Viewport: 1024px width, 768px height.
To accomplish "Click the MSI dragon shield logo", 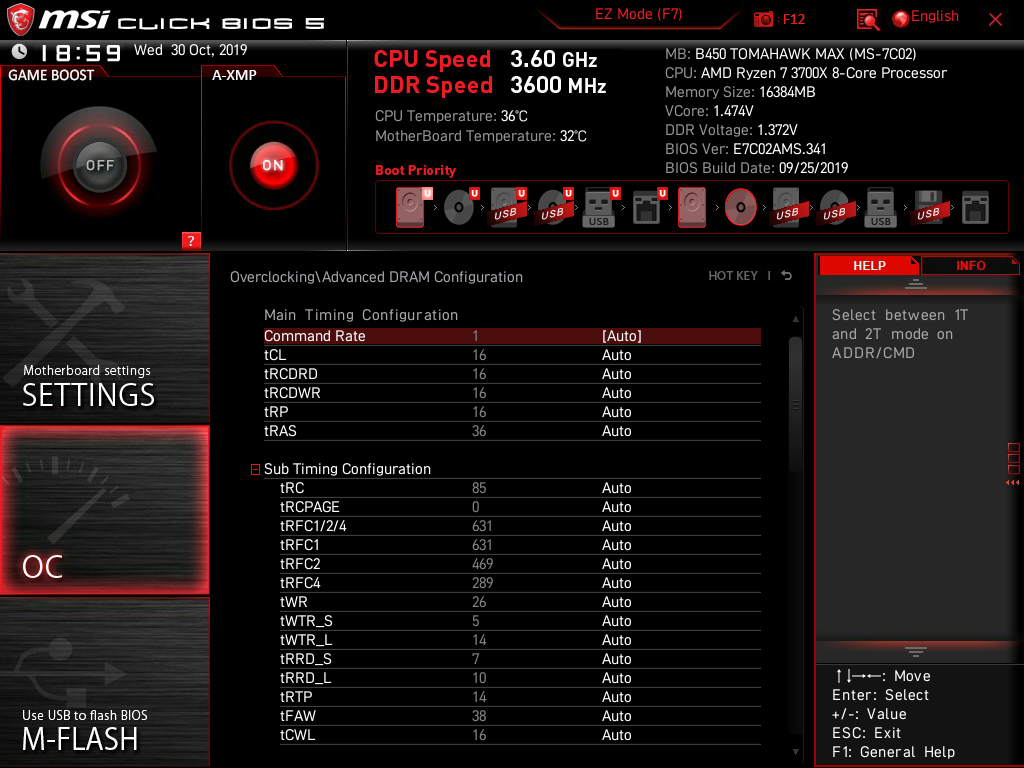I will [20, 19].
